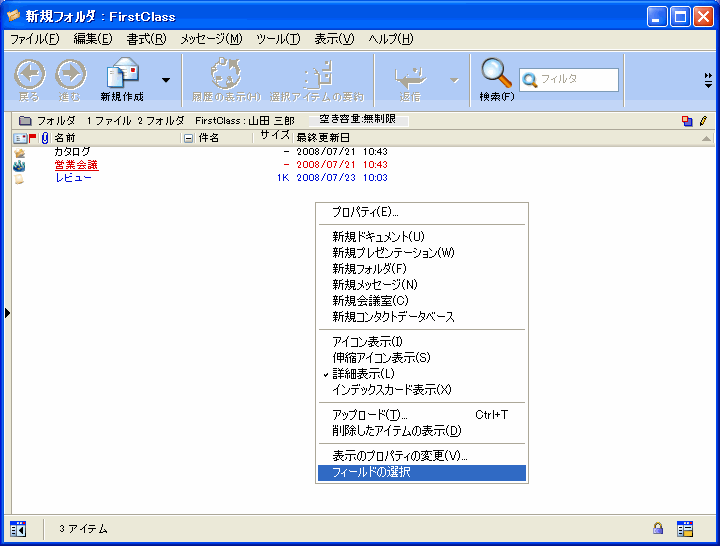Click the attachment paperclip column header icon

pos(44,137)
